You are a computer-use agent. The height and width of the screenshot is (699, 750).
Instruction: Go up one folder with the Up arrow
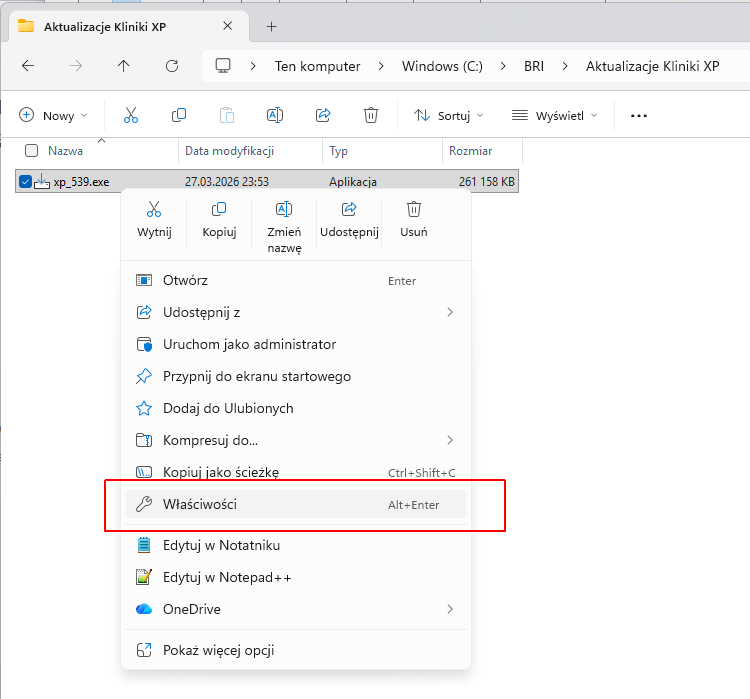[x=123, y=66]
